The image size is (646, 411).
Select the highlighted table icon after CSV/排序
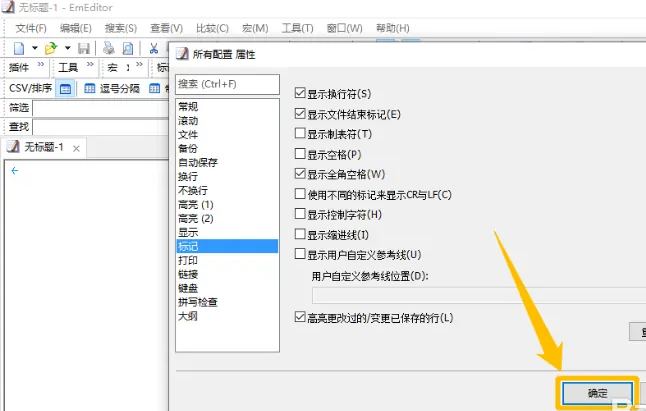[65, 88]
